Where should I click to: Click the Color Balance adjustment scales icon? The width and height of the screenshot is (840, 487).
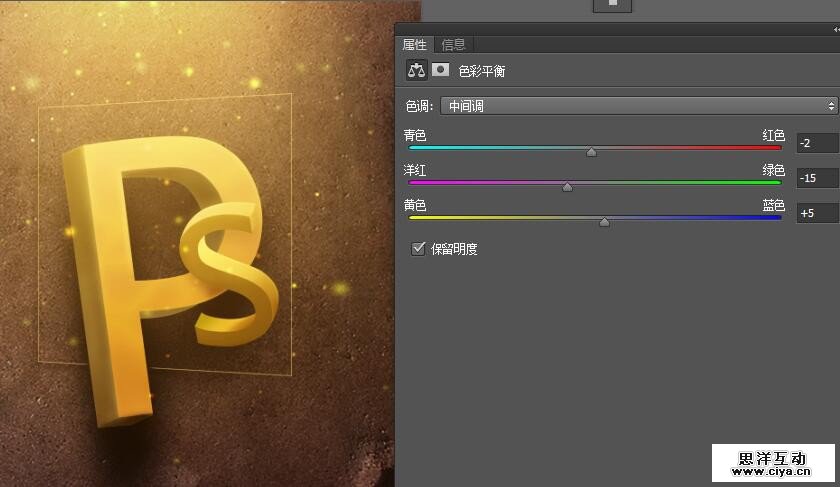(415, 71)
